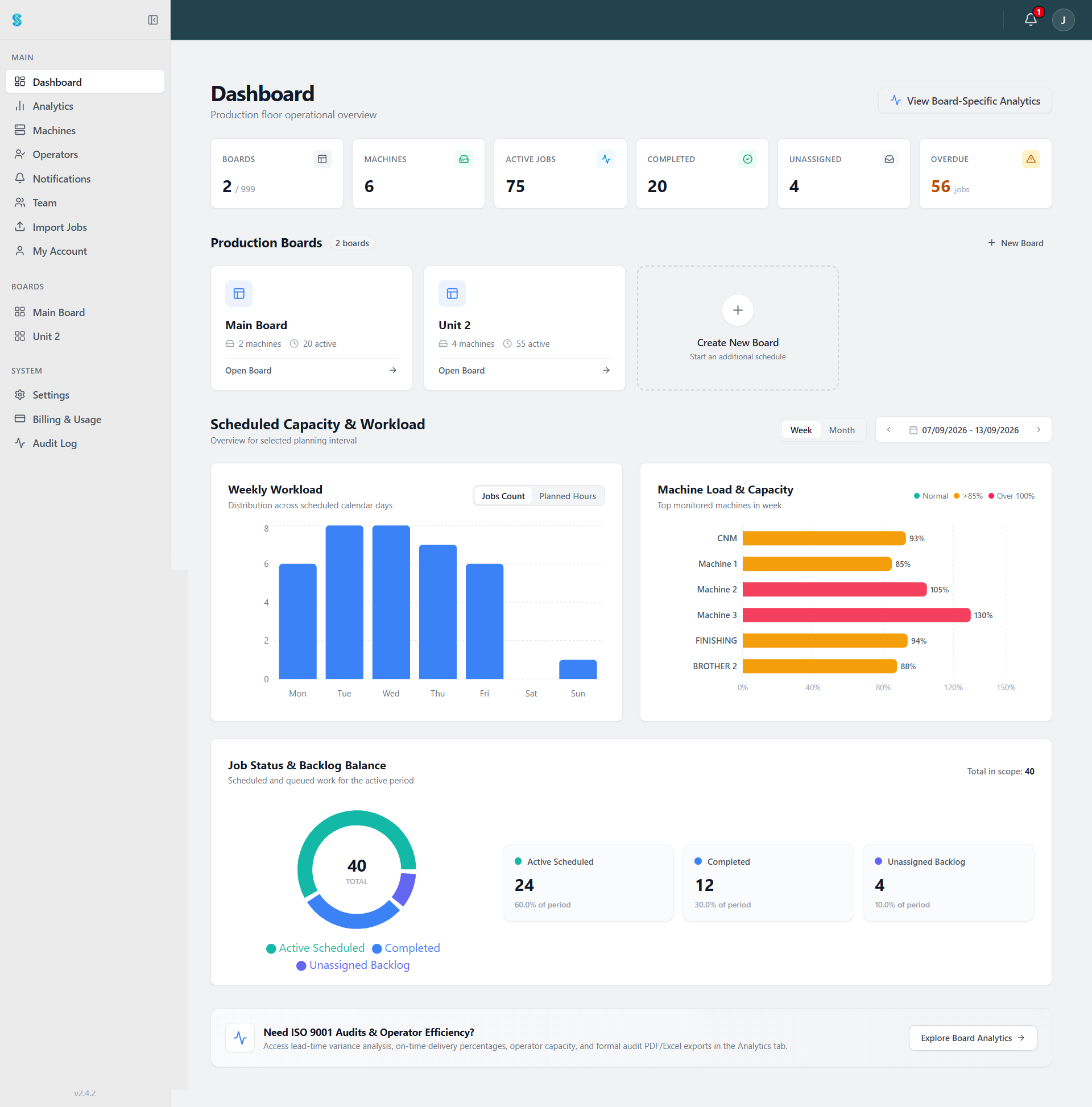Click the Overdue warning triangle icon
The height and width of the screenshot is (1107, 1092).
coord(1031,159)
